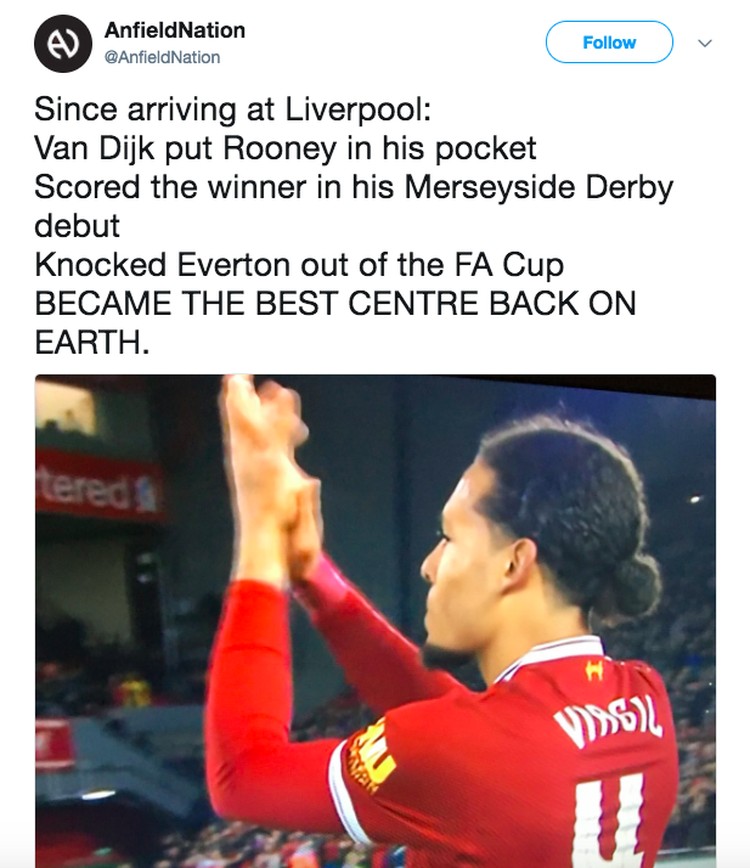Click the shirt number in the photo

(x=612, y=819)
